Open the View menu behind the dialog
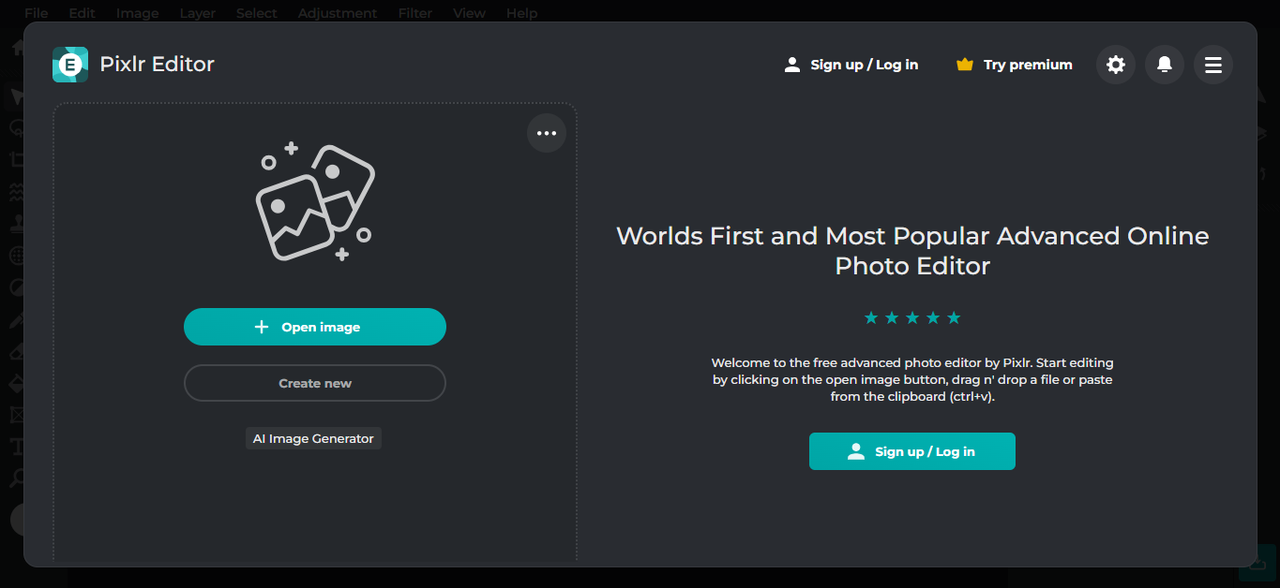Image resolution: width=1280 pixels, height=588 pixels. pyautogui.click(x=469, y=13)
